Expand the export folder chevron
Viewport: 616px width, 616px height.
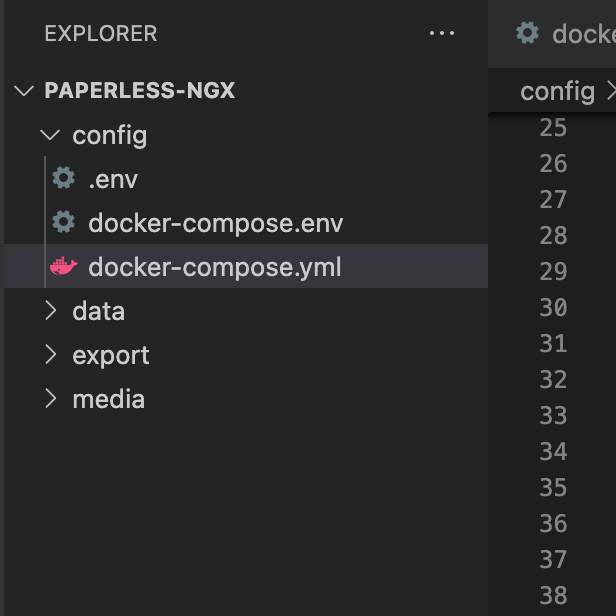pyautogui.click(x=51, y=355)
